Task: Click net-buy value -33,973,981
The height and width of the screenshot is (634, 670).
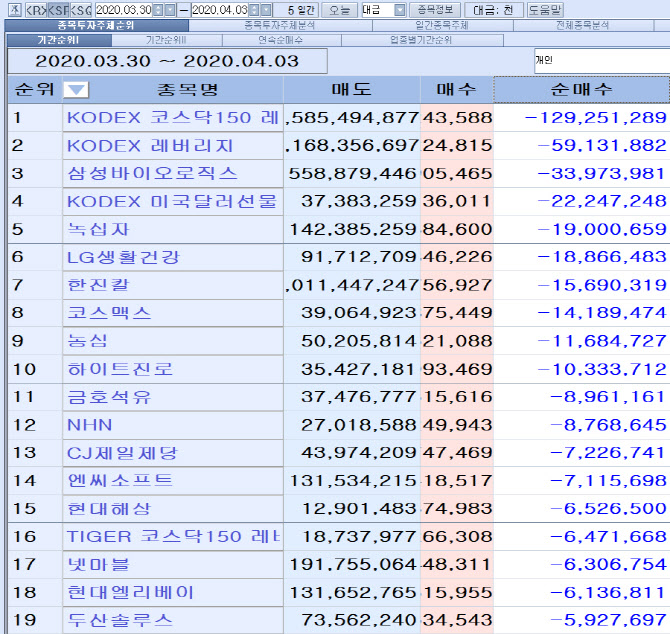Action: [x=602, y=174]
